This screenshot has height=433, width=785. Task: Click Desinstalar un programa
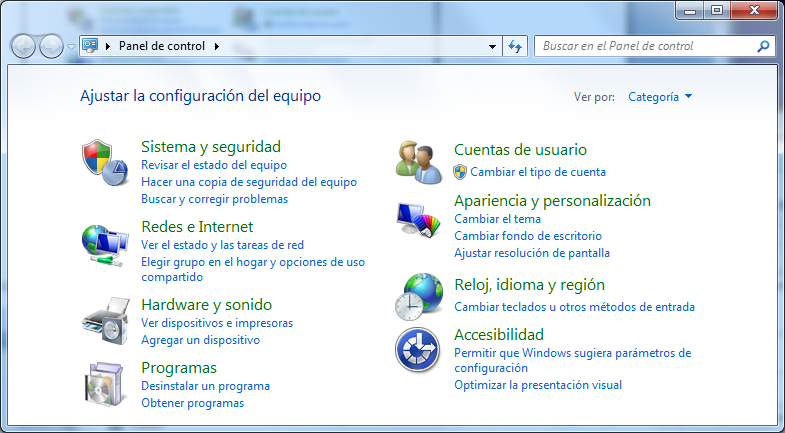click(x=205, y=386)
